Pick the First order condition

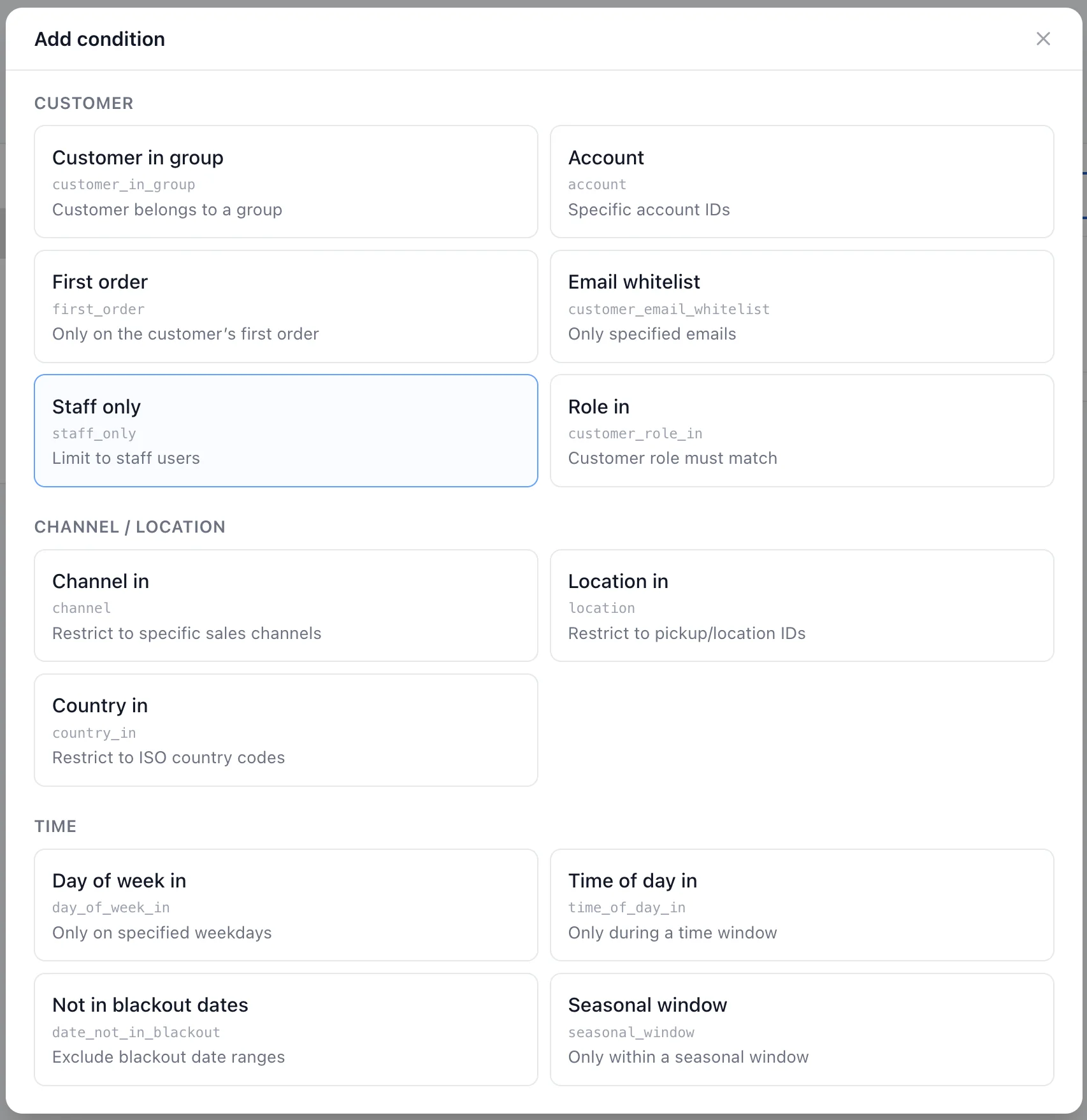pos(285,306)
